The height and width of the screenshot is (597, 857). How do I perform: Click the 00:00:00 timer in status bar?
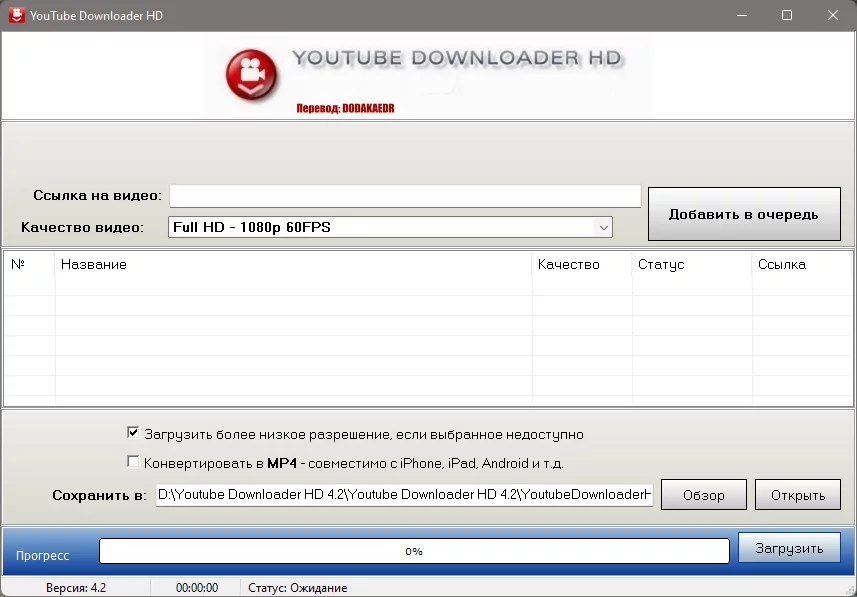(197, 588)
